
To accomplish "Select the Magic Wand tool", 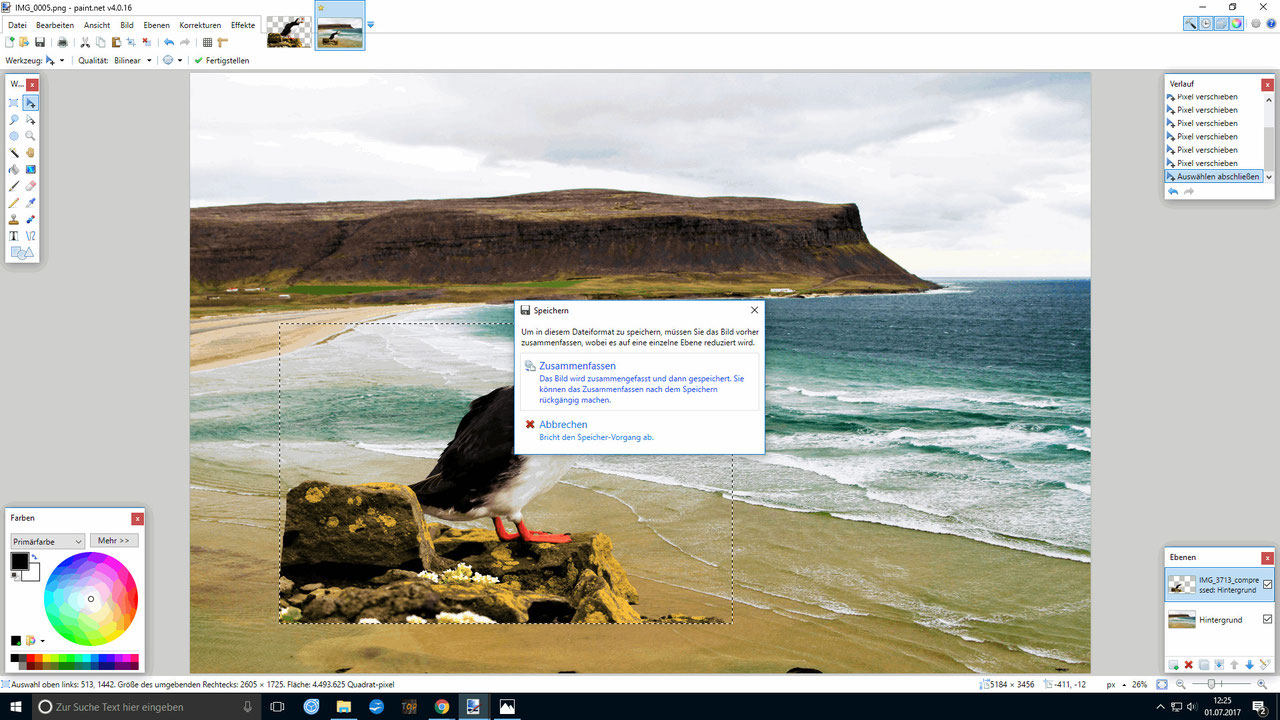I will click(13, 151).
